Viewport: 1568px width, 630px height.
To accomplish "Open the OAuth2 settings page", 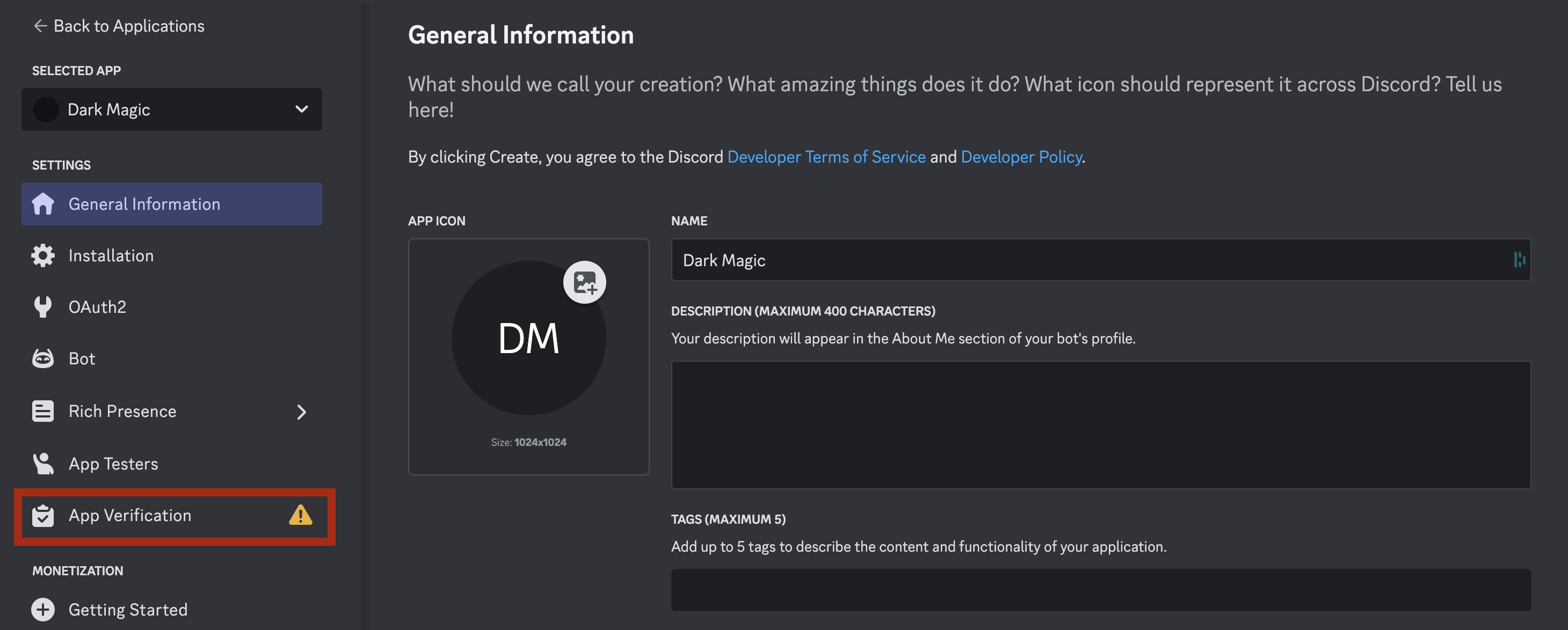I will pyautogui.click(x=172, y=307).
